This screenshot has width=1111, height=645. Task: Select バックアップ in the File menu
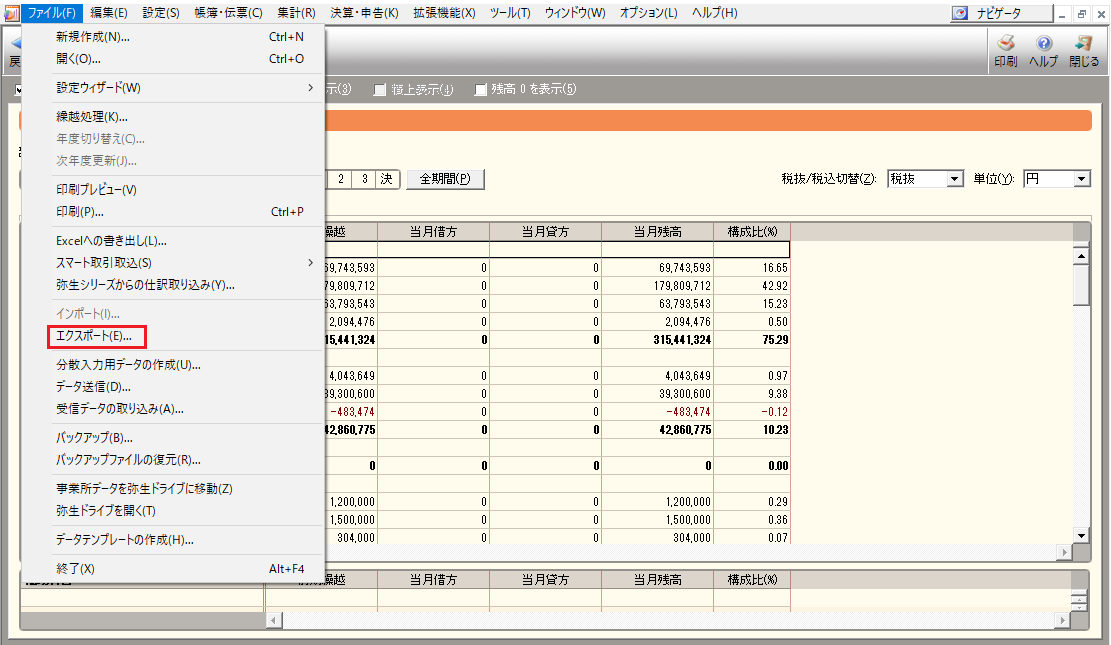(x=94, y=438)
